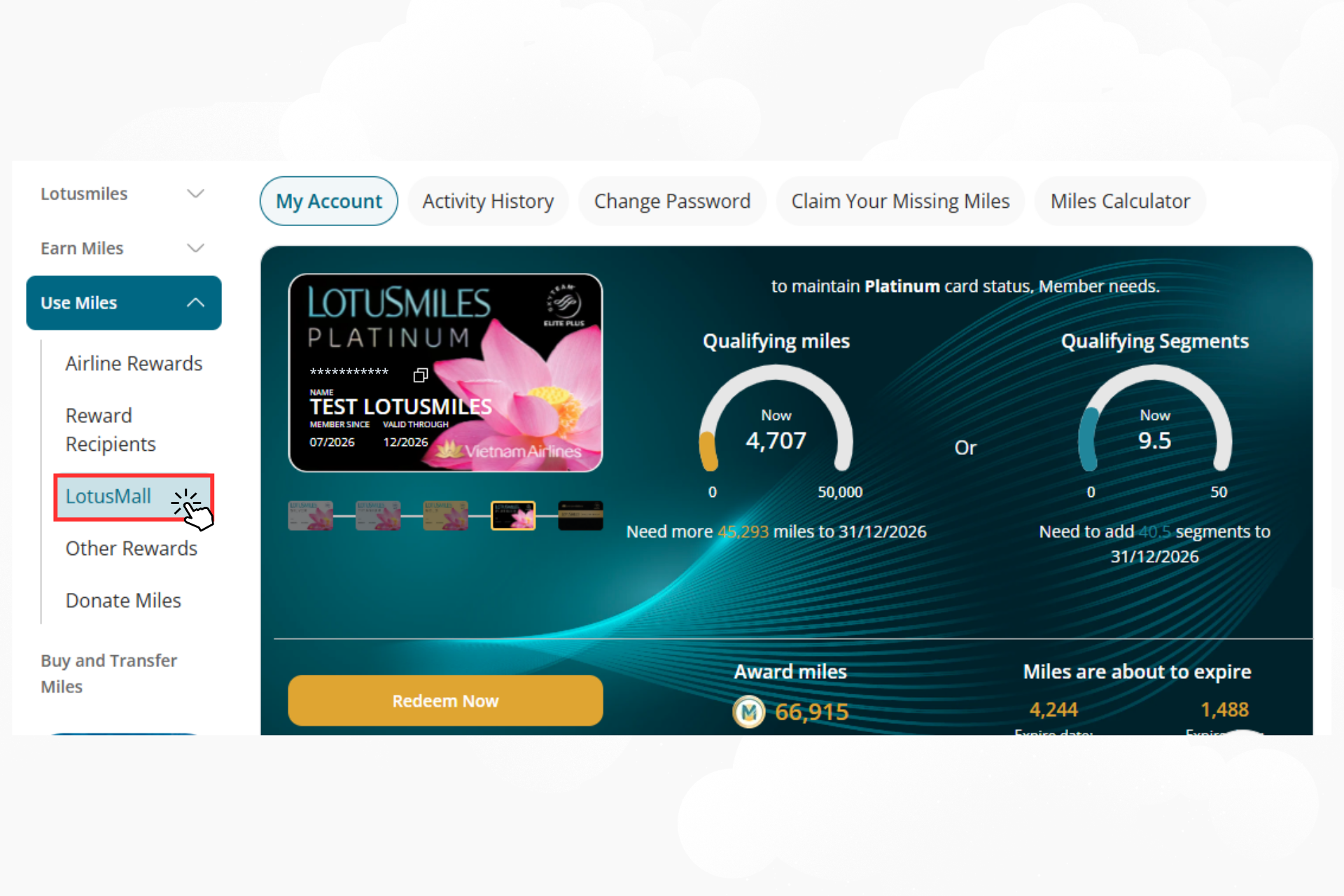
Task: Expand the Earn Miles chevron
Action: point(196,248)
